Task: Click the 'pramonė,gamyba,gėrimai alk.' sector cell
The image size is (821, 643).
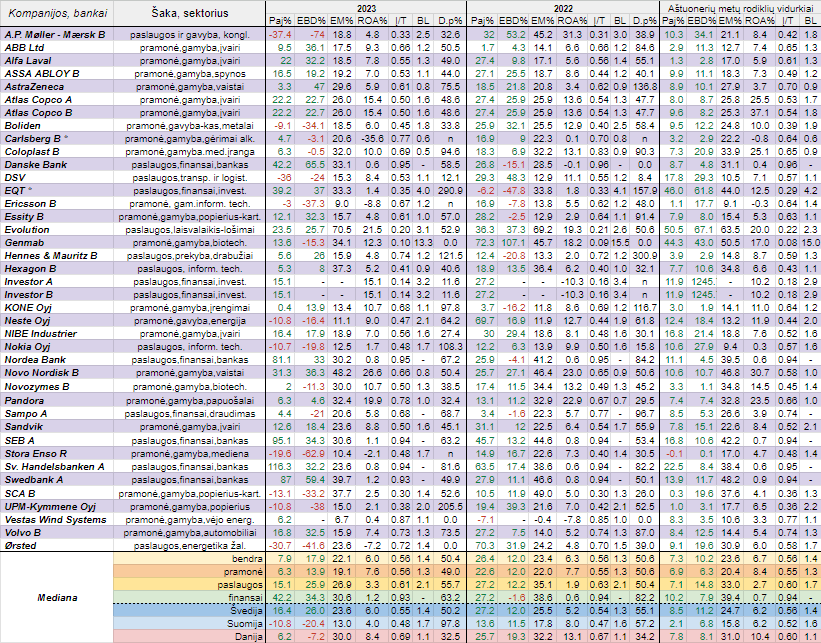Action: point(190,139)
